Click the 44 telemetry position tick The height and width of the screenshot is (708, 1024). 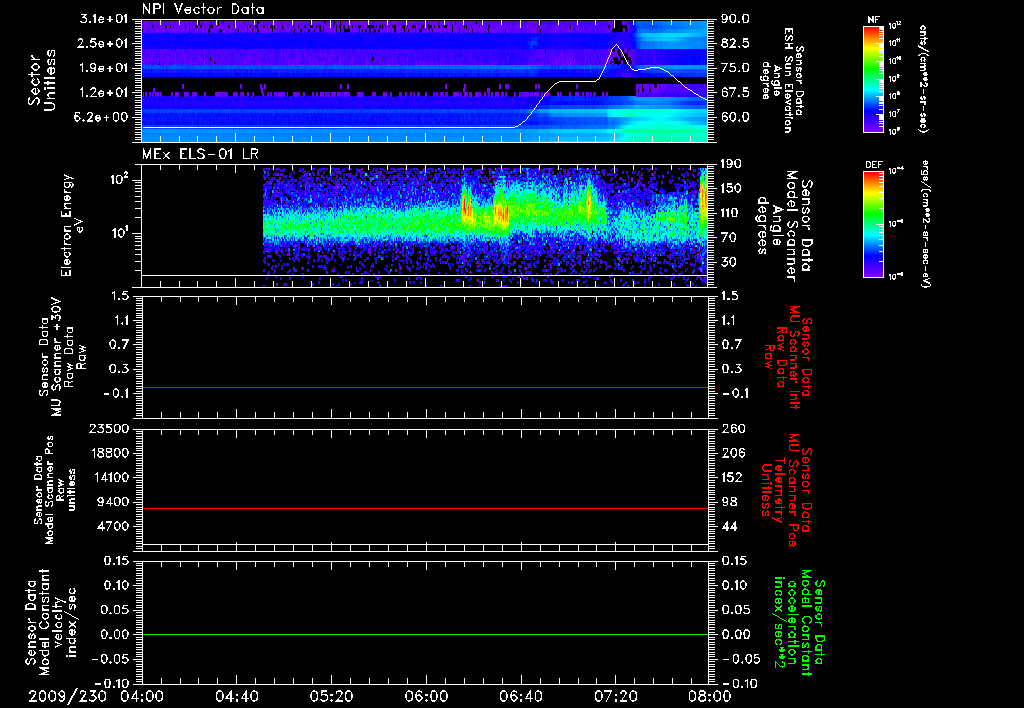[729, 526]
